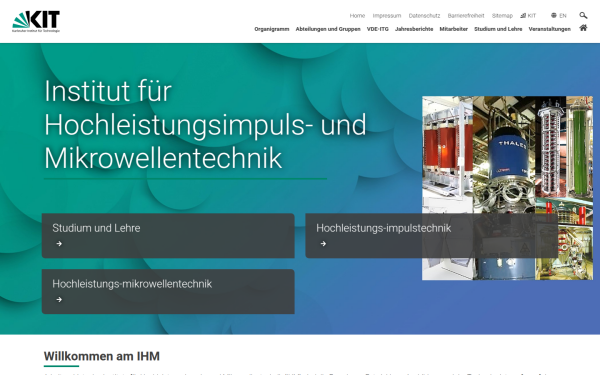The height and width of the screenshot is (375, 600).
Task: Click the house home icon
Action: tap(583, 28)
